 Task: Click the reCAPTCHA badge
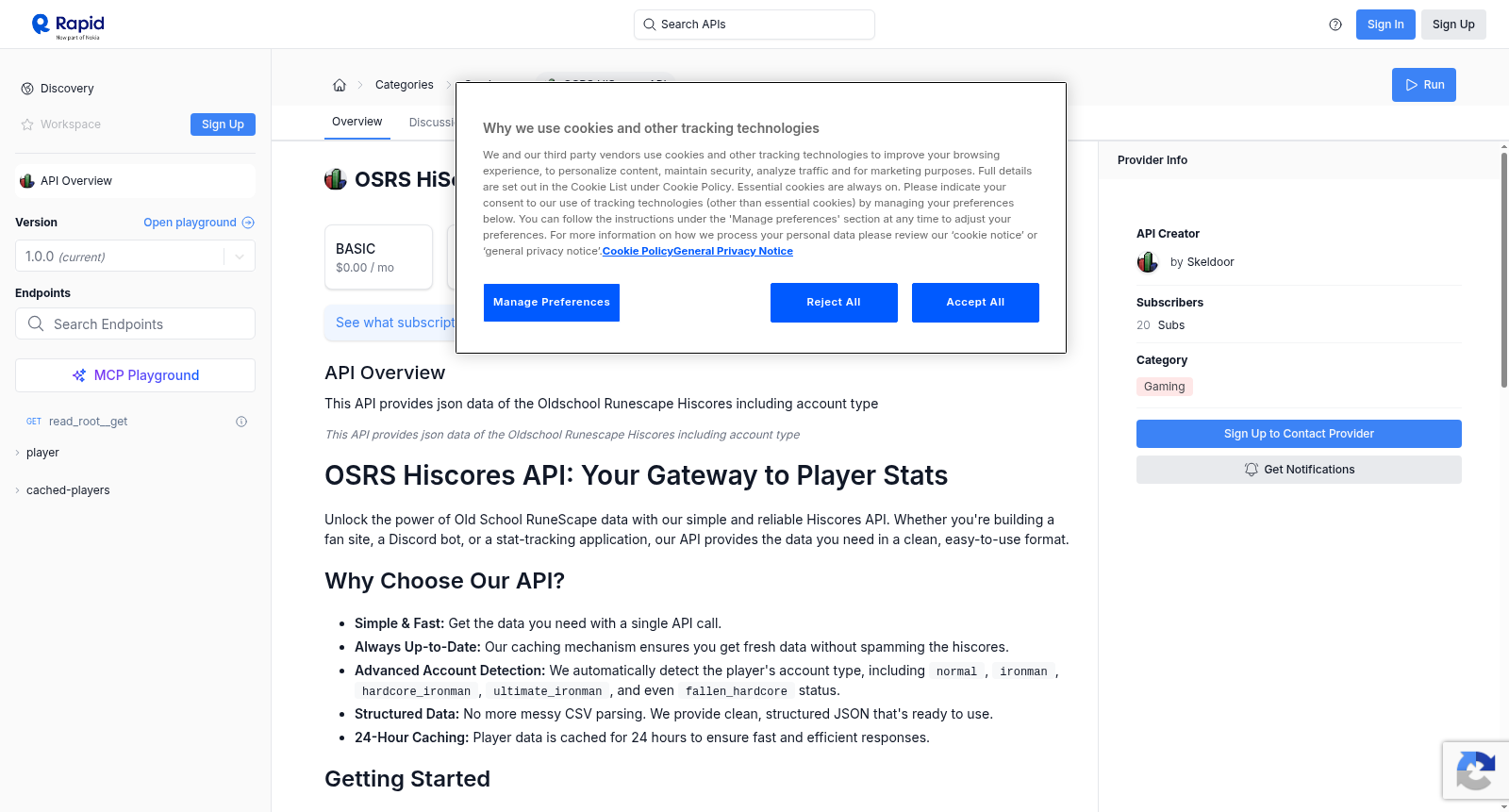pos(1475,771)
